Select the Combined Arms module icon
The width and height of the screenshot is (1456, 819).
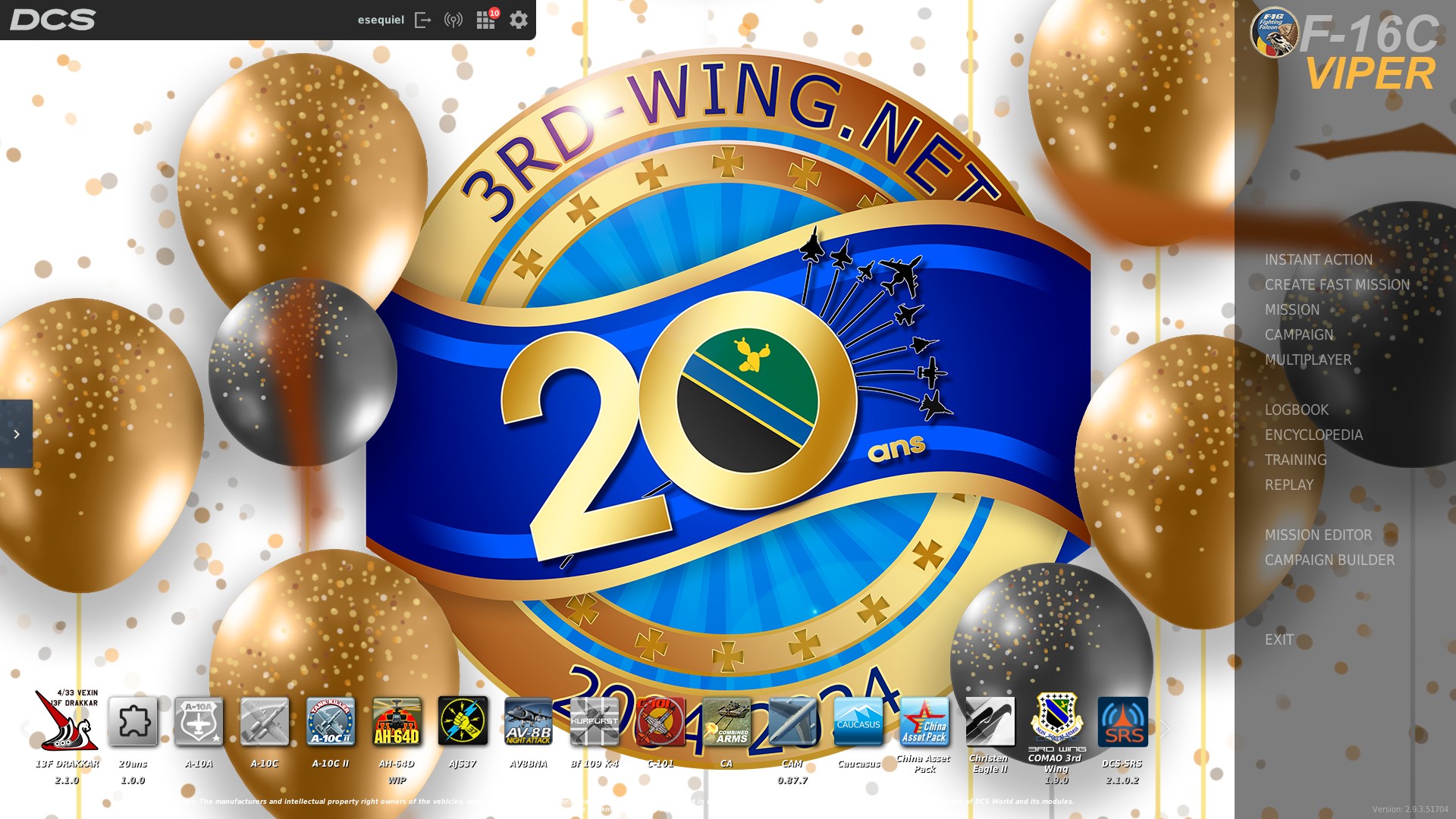726,722
